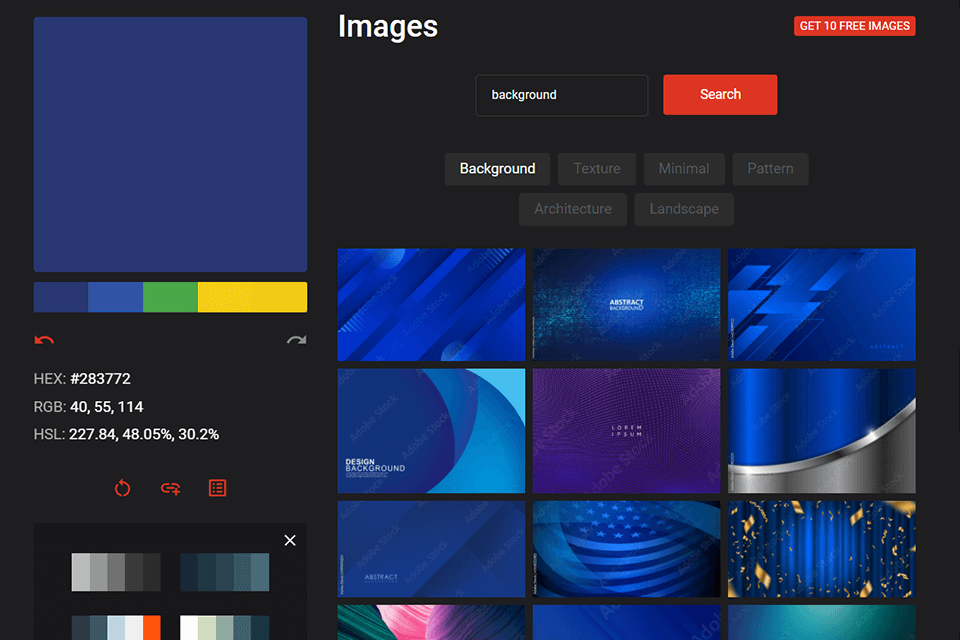Viewport: 960px width, 640px height.
Task: Pick the medium blue swatch in palette bar
Action: point(116,297)
